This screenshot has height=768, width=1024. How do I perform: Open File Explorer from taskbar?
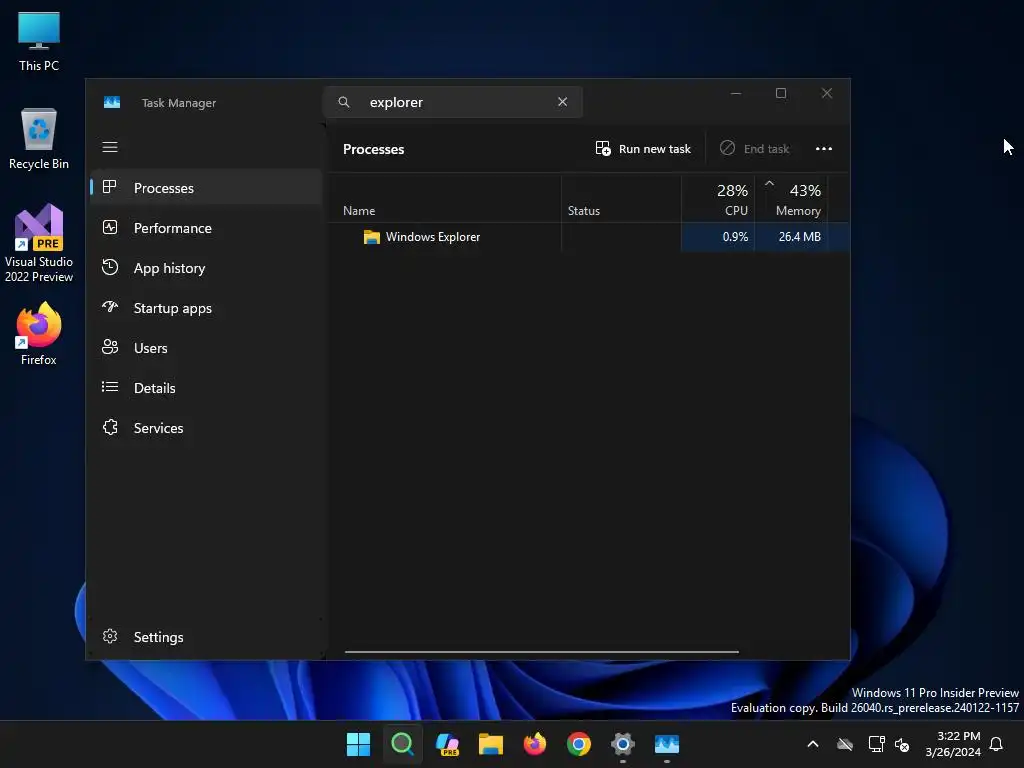tap(490, 744)
